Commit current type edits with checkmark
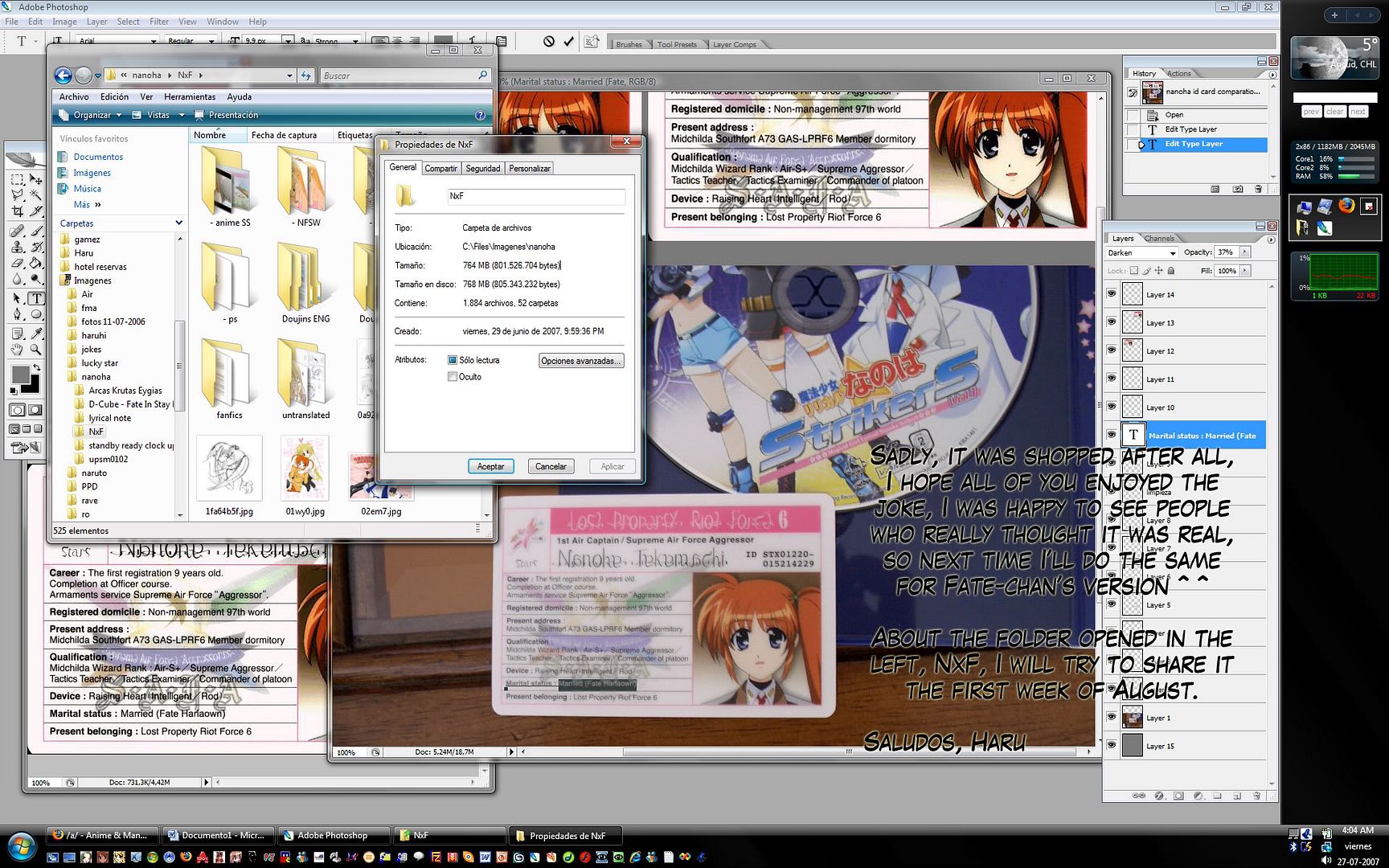Screen dimensions: 1389x868 pyautogui.click(x=569, y=41)
